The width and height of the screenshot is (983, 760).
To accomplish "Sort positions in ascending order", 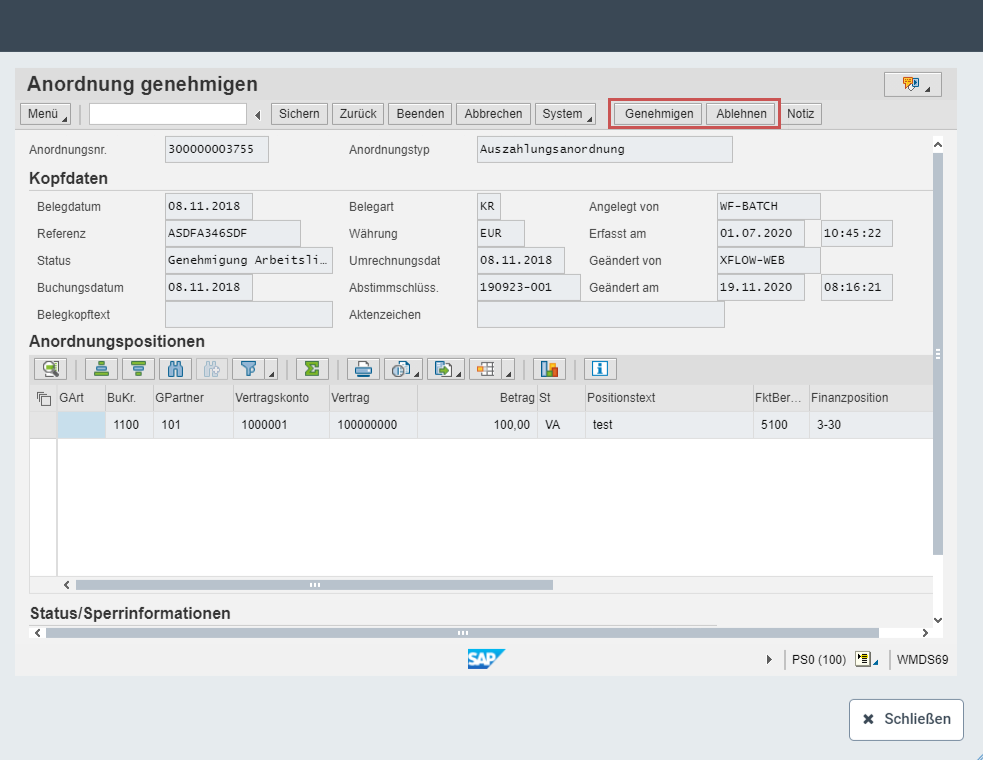I will pos(102,368).
